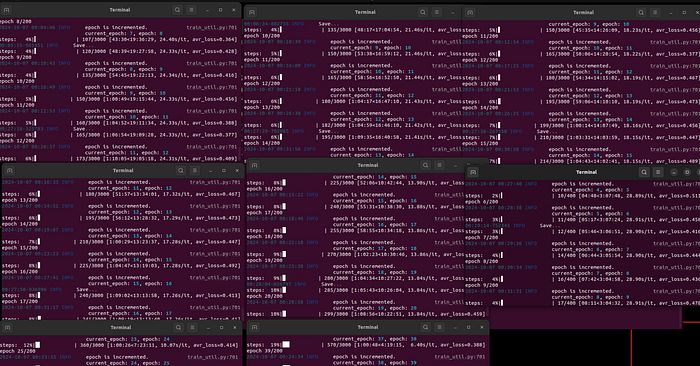Image resolution: width=700 pixels, height=366 pixels.
Task: Open new tab in terminal showing epoch 8/200
Action: (7, 10)
